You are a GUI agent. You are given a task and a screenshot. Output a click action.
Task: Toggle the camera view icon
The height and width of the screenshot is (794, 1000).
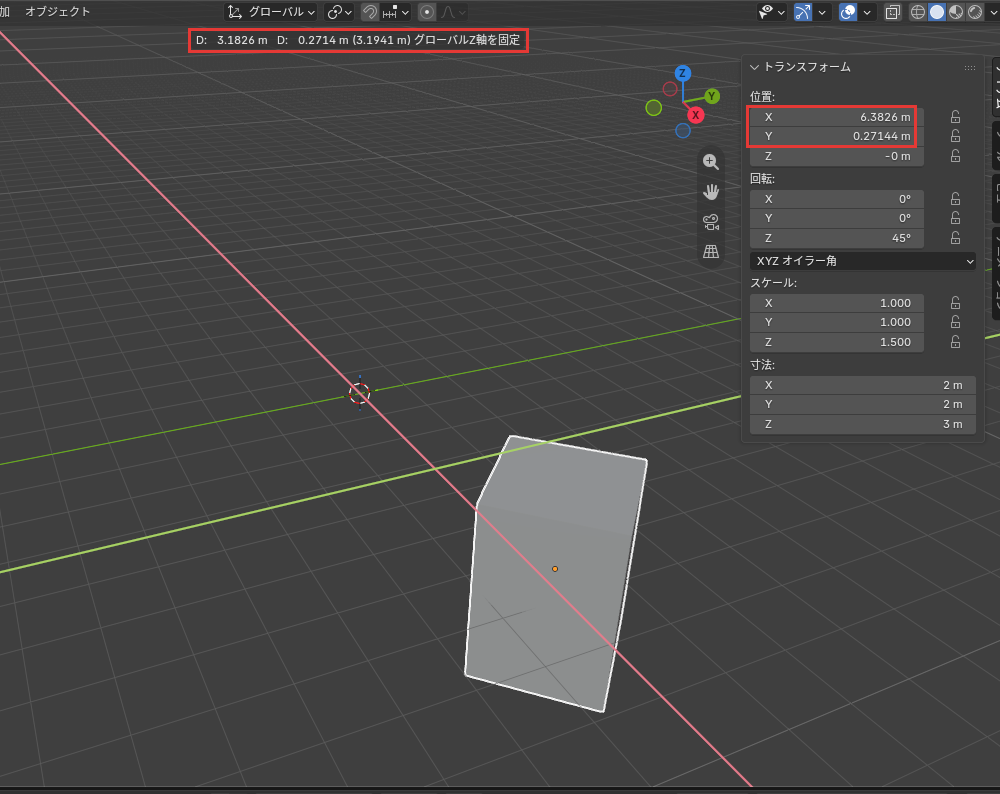tap(710, 222)
